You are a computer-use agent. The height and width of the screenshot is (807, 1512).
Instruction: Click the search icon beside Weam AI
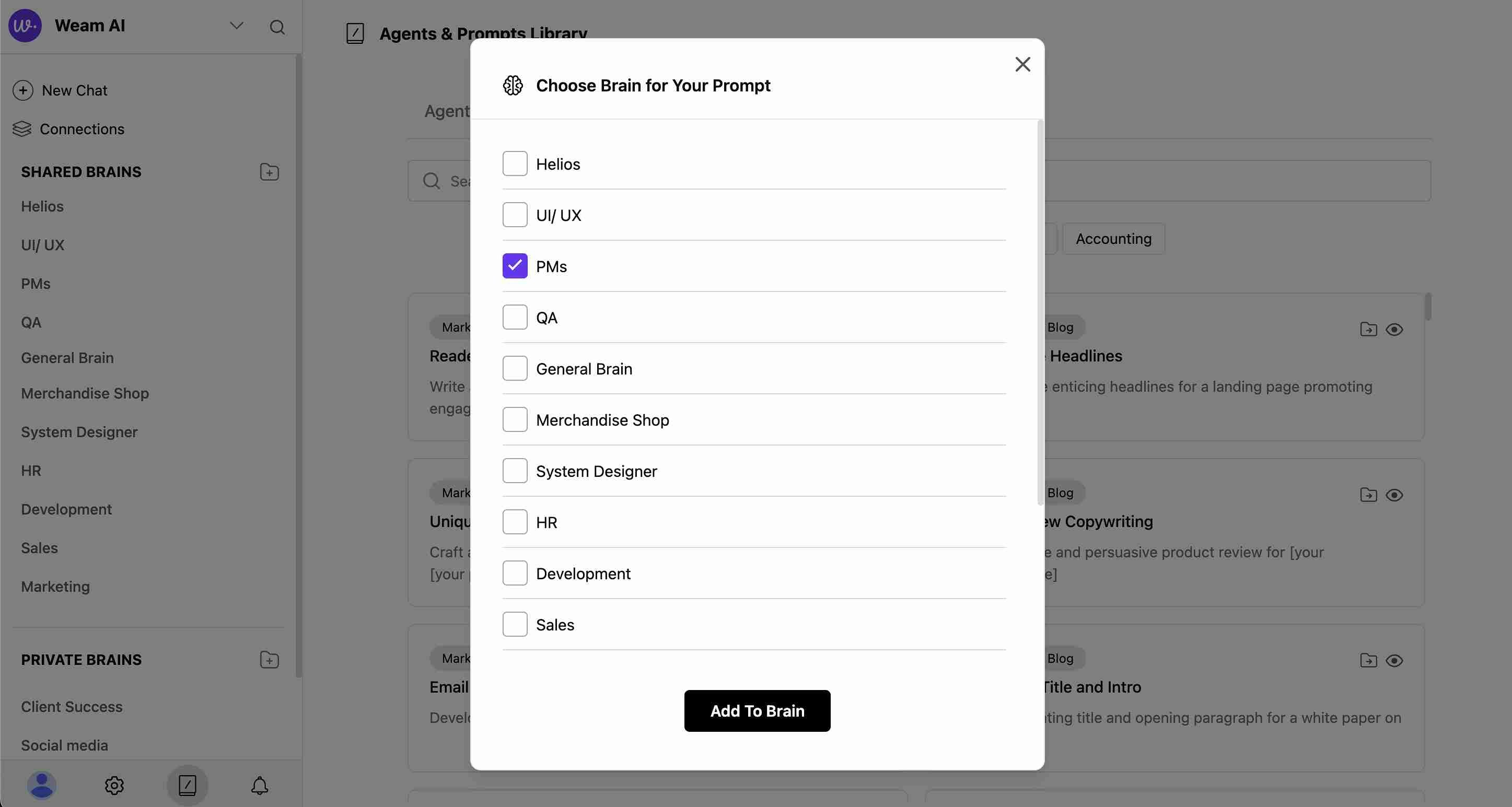point(277,27)
